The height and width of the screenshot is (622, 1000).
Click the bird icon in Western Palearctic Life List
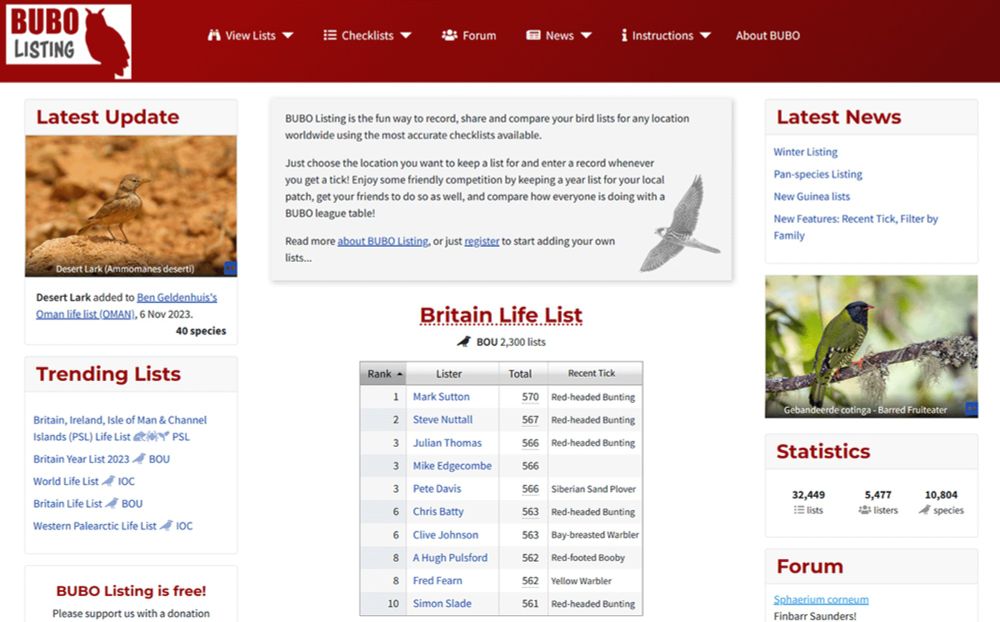point(166,526)
